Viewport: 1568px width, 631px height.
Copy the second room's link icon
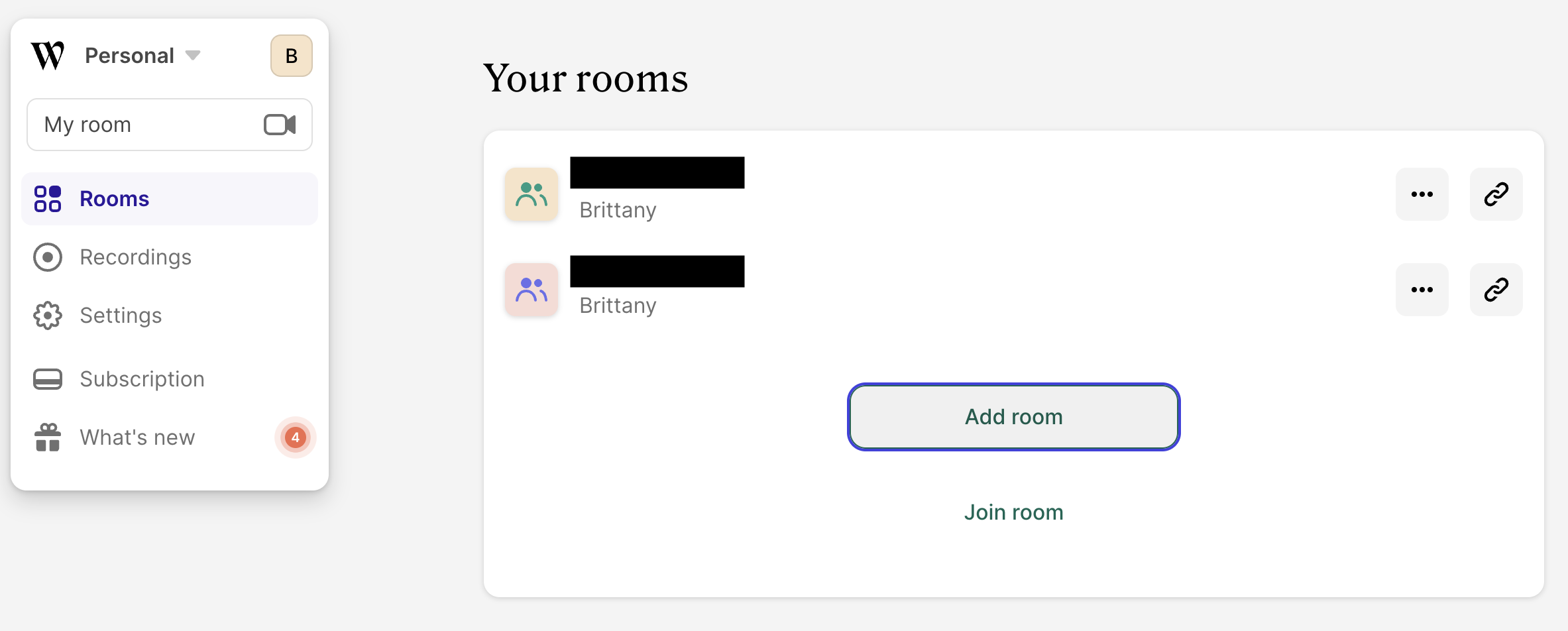1496,290
